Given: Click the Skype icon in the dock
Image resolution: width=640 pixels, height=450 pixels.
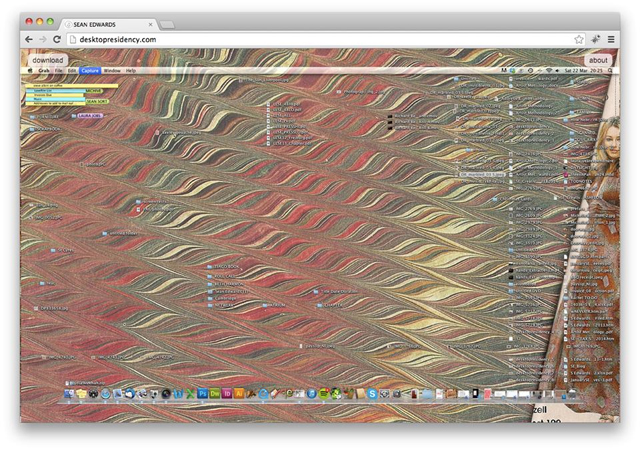Looking at the screenshot, I should (371, 394).
